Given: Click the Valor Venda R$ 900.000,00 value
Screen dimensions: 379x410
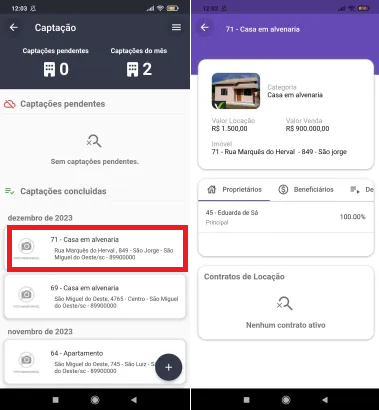Looking at the screenshot, I should tap(307, 129).
